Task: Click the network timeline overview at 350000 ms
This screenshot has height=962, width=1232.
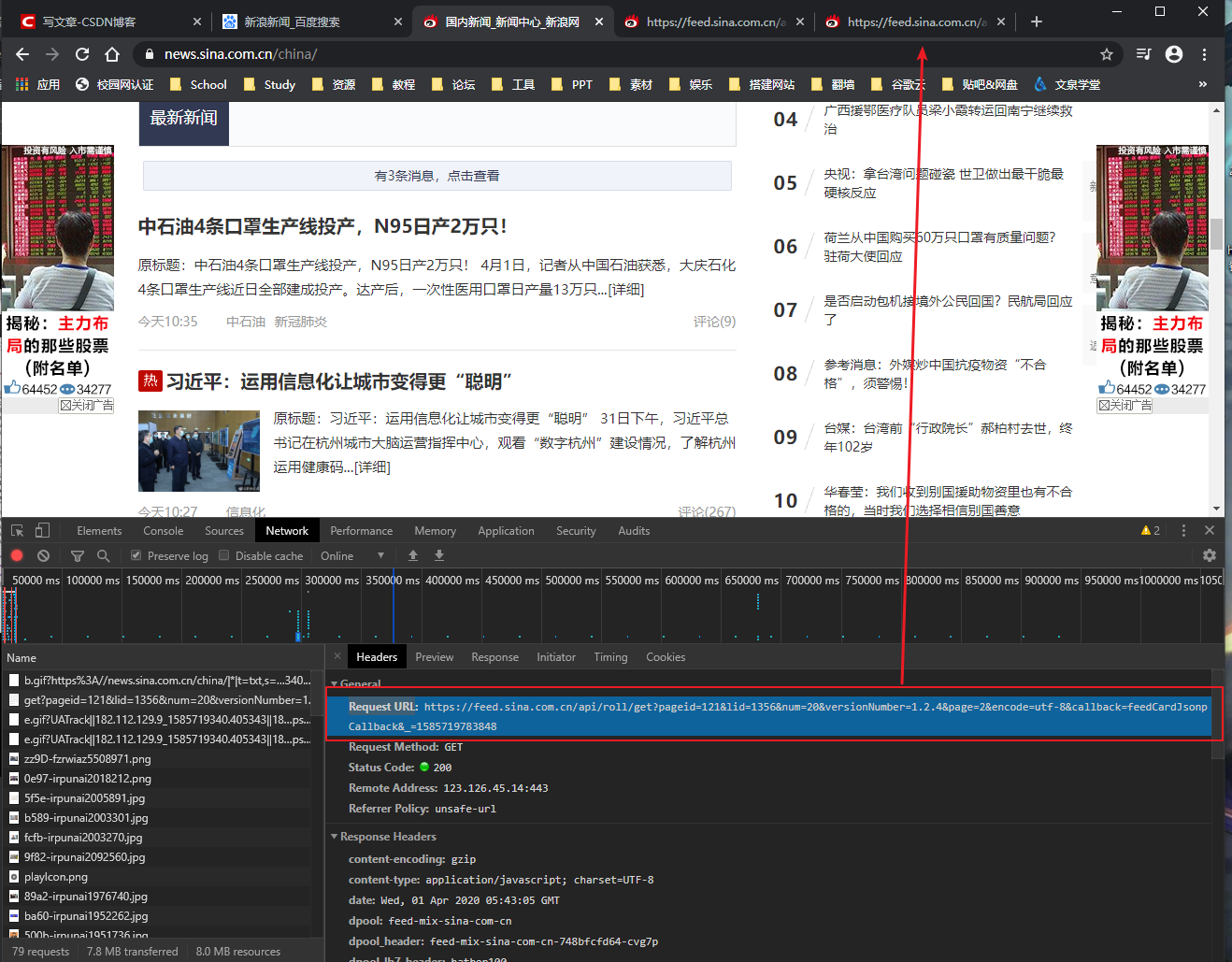Action: click(394, 608)
